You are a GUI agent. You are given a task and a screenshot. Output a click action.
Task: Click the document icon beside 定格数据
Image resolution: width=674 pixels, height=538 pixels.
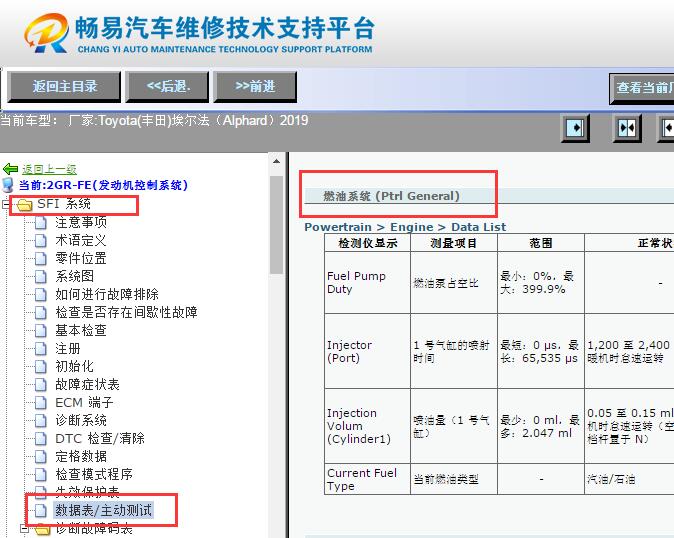(41, 457)
